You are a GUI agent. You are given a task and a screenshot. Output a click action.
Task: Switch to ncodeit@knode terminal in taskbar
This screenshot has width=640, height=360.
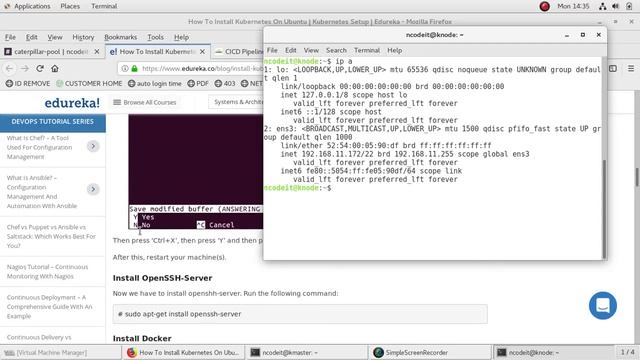pos(554,352)
